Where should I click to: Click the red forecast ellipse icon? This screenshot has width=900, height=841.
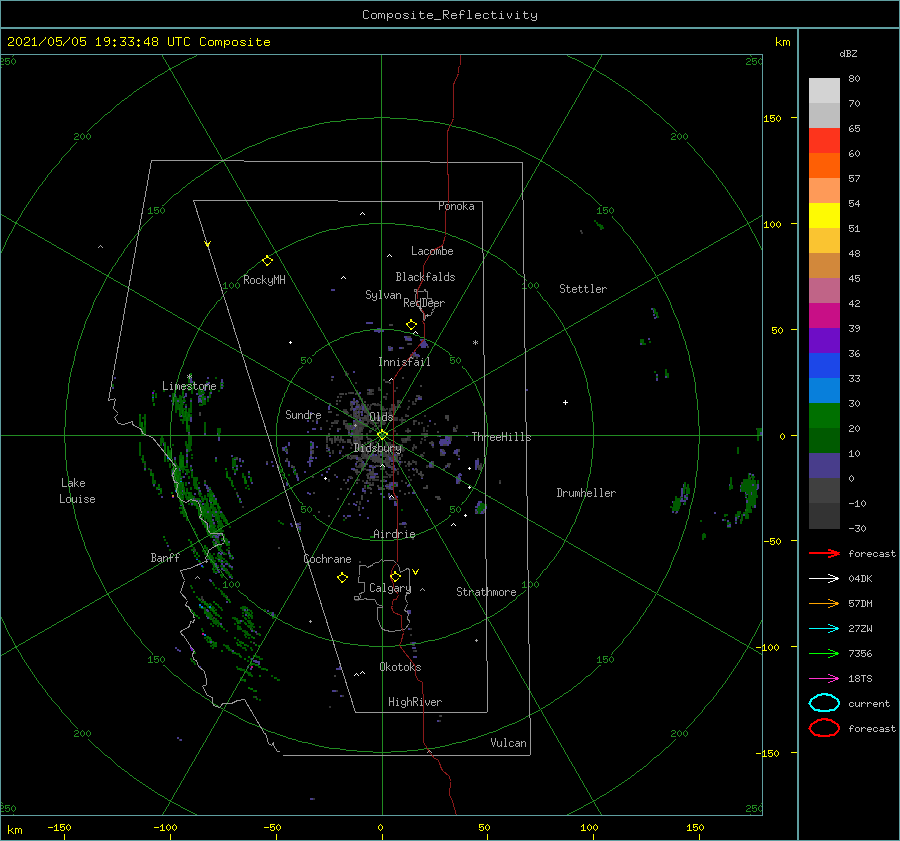(x=824, y=728)
